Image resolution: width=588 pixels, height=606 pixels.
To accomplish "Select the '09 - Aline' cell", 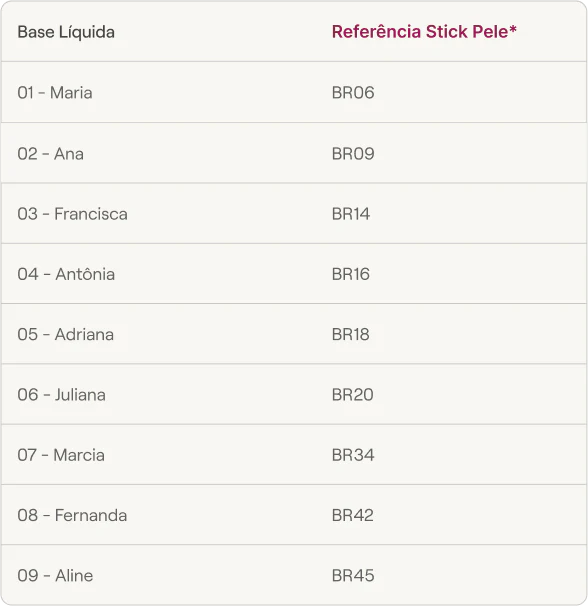I will click(55, 576).
